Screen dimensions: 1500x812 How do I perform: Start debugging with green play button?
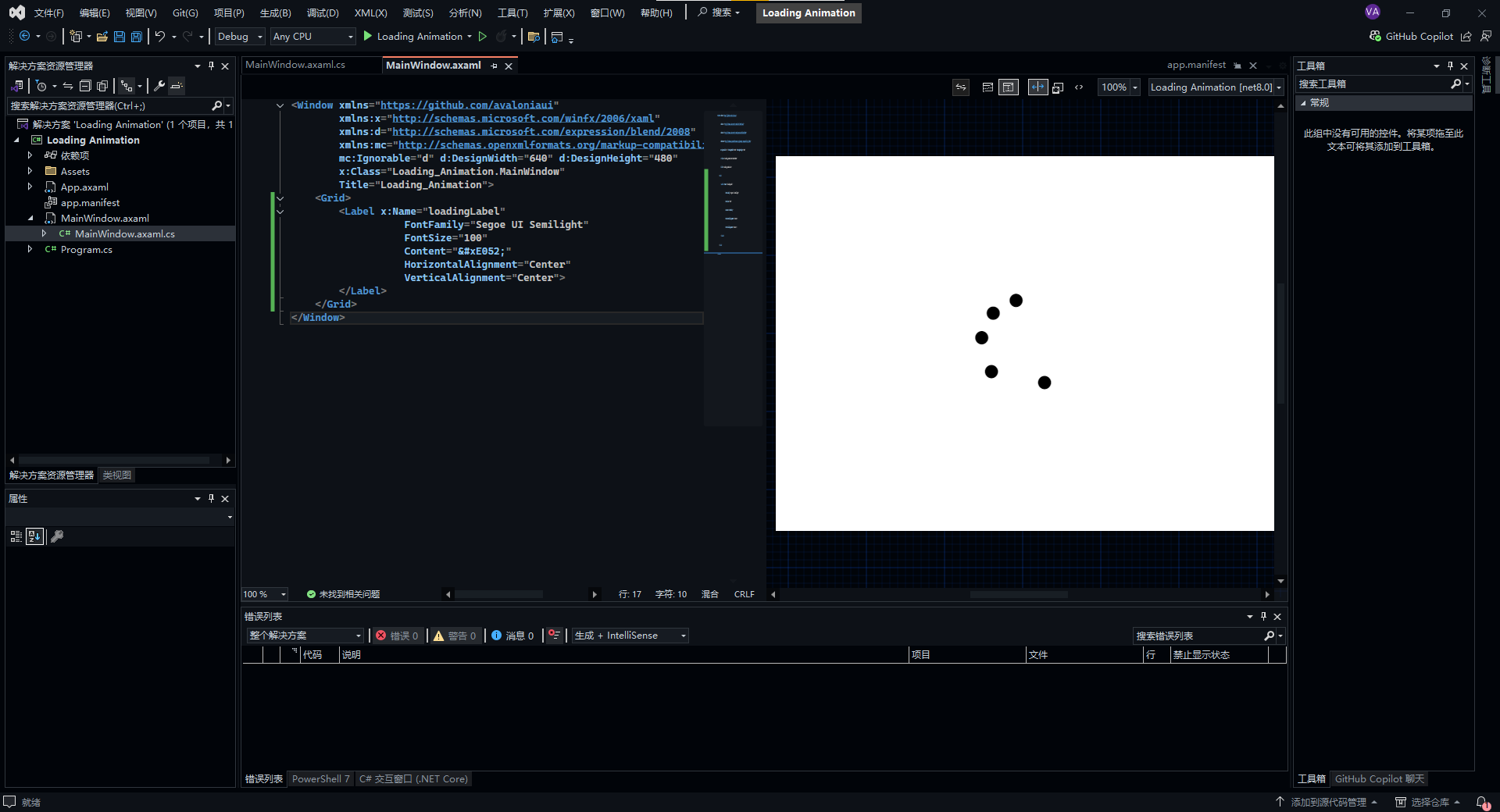point(368,37)
